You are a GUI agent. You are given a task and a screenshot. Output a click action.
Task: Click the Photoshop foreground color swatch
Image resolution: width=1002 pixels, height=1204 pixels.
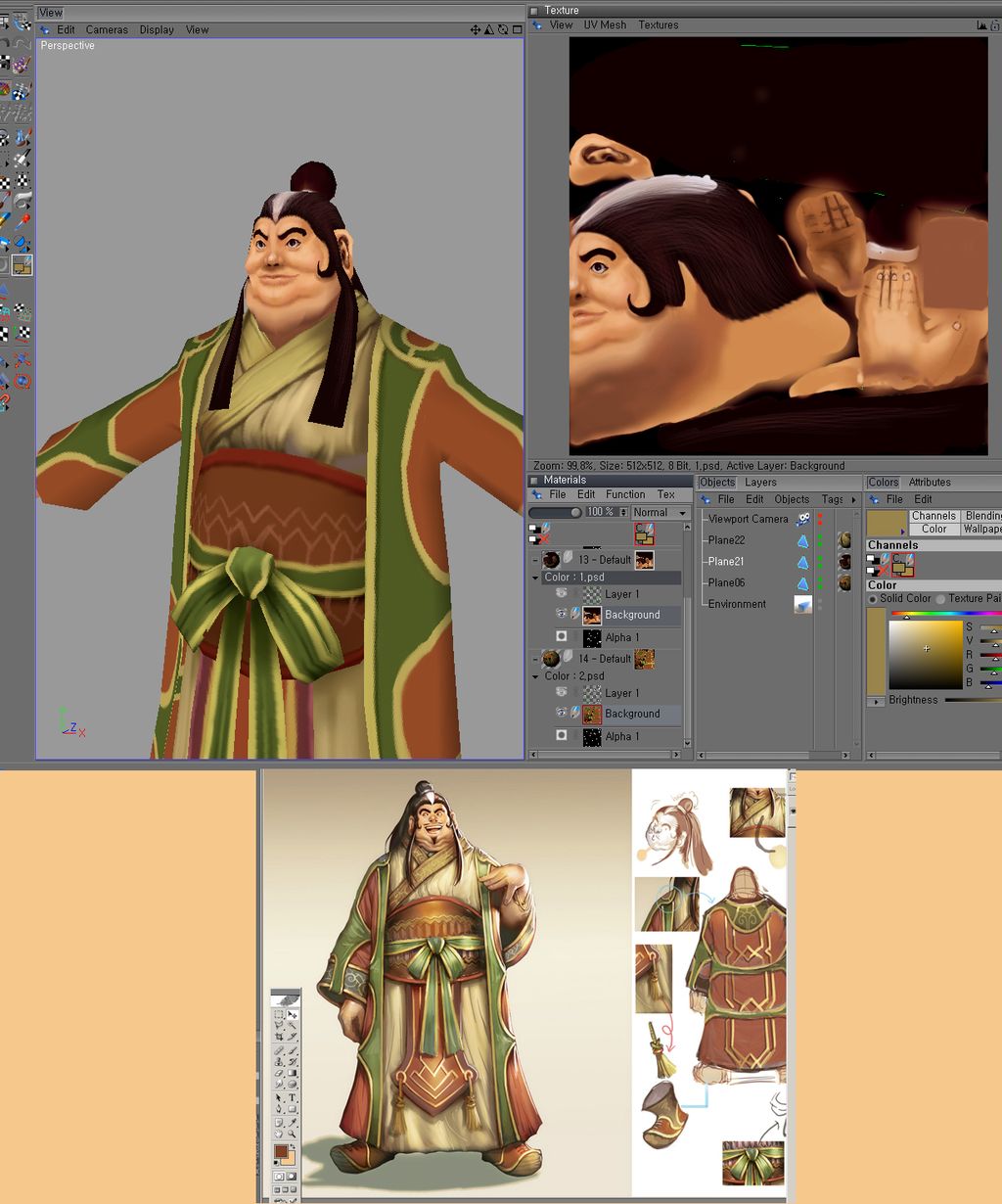282,1151
